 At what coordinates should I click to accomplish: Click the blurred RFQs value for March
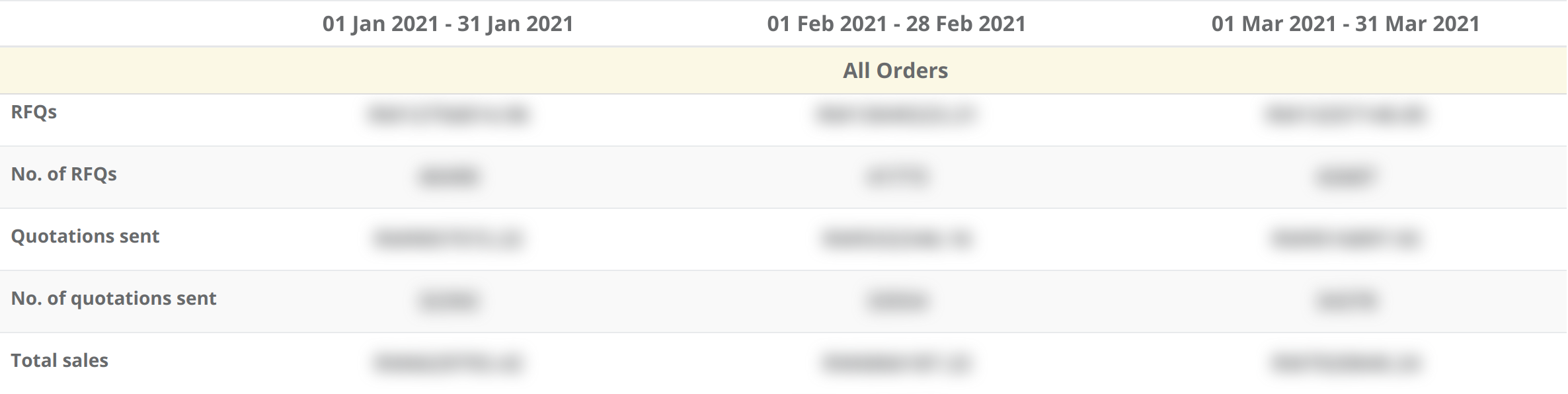point(1345,114)
